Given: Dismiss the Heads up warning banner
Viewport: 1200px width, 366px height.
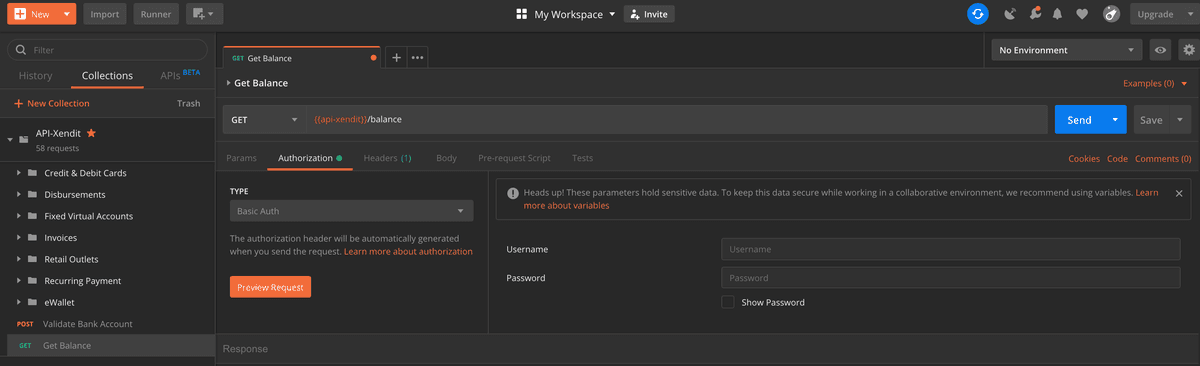Looking at the screenshot, I should [x=1178, y=193].
